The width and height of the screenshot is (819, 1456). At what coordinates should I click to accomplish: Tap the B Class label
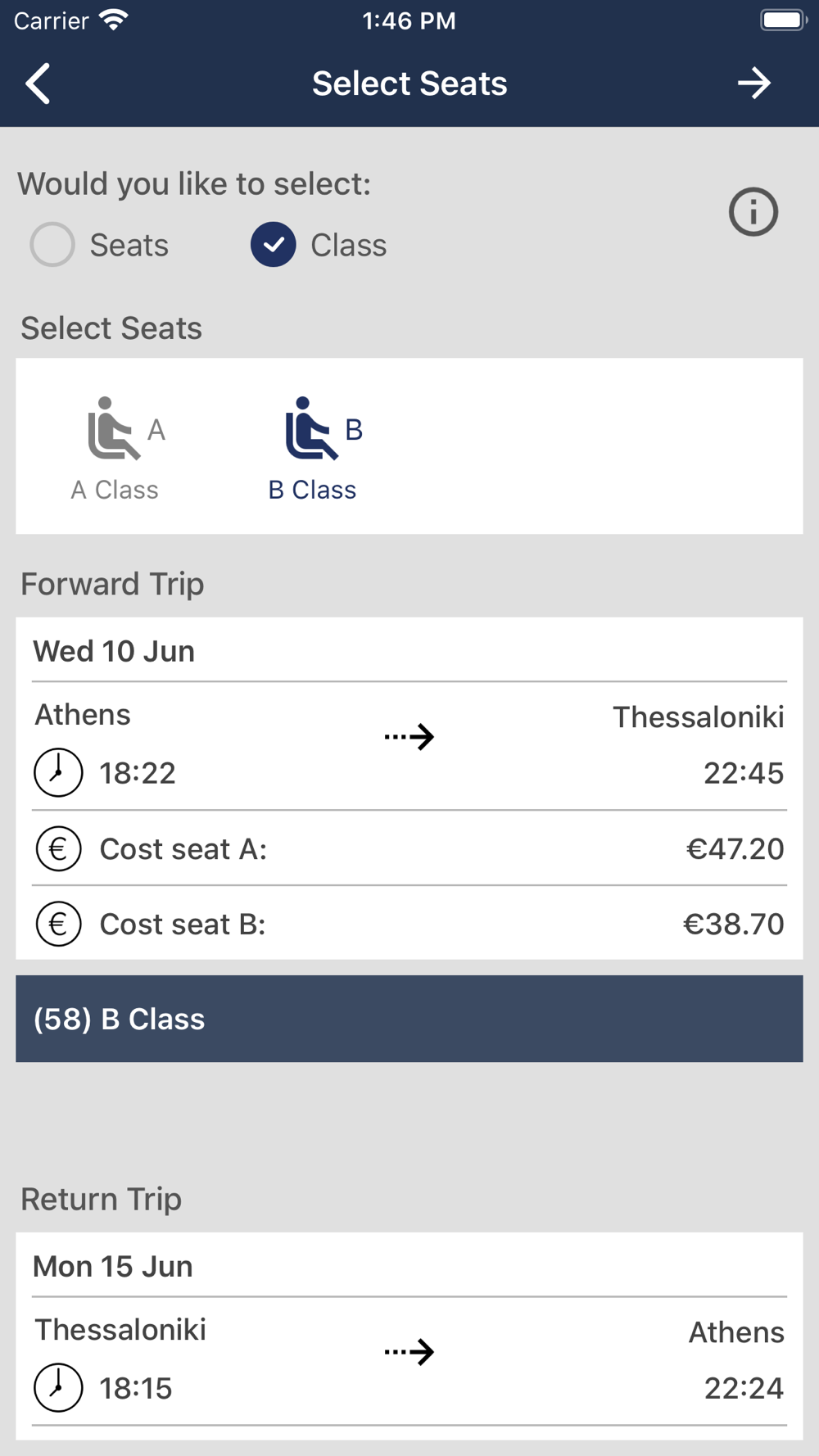point(312,490)
